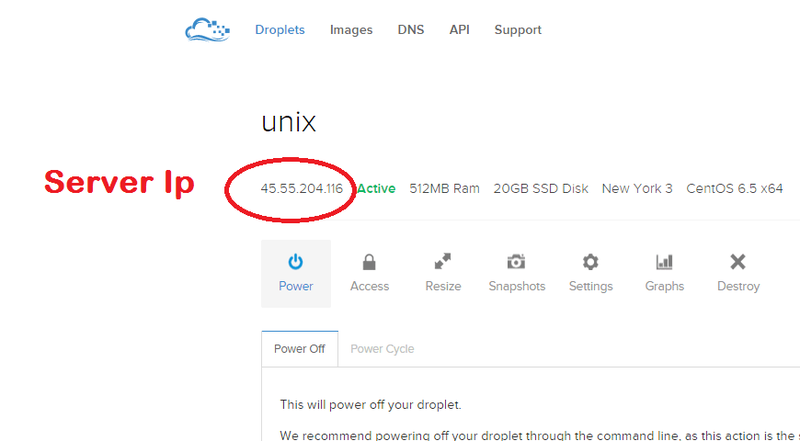800x441 pixels.
Task: Click the IP address 45.55.204.116
Action: pyautogui.click(x=302, y=188)
